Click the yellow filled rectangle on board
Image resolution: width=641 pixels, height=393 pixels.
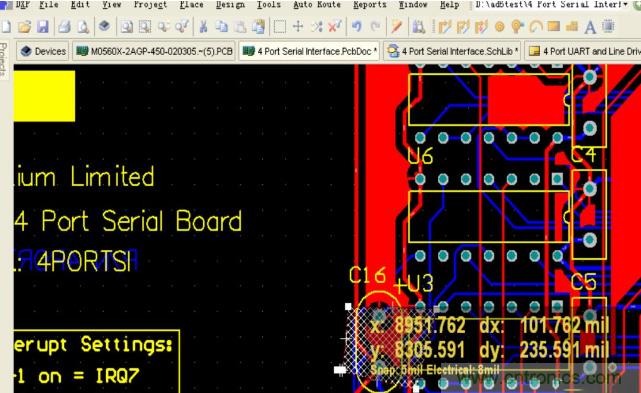[x=44, y=96]
